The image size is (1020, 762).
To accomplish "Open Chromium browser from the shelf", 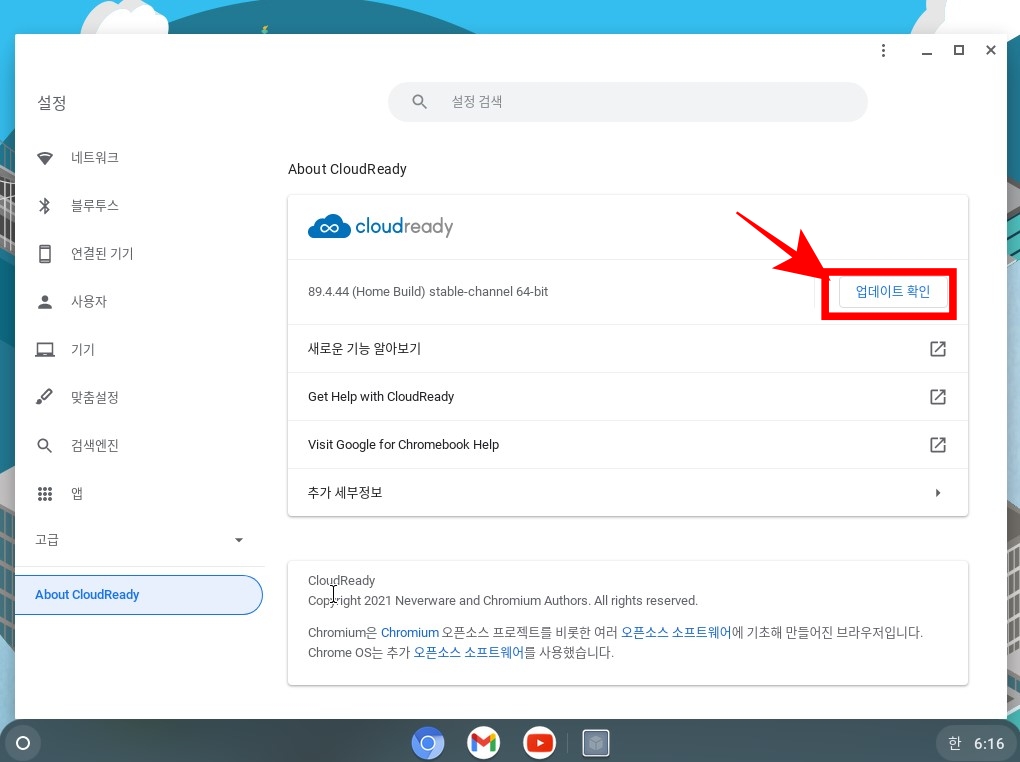I will tap(427, 742).
